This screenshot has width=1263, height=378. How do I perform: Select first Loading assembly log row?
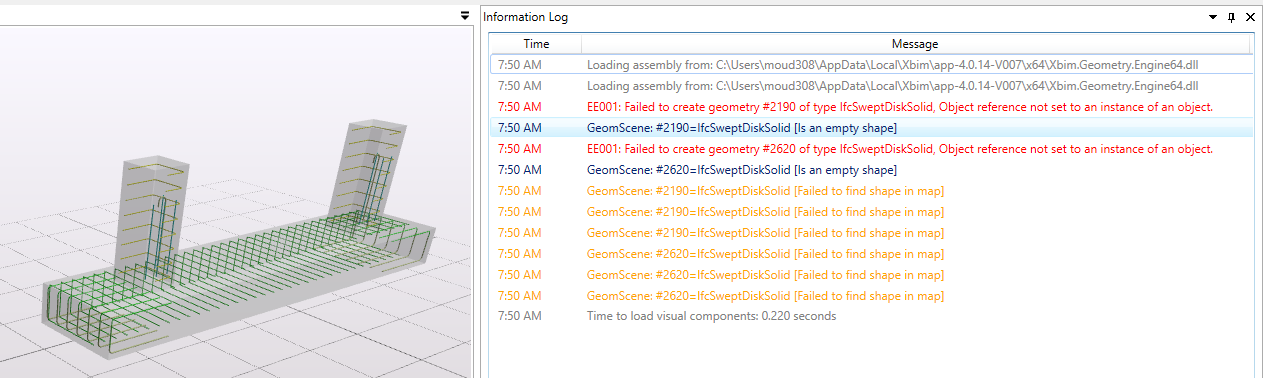click(x=871, y=64)
